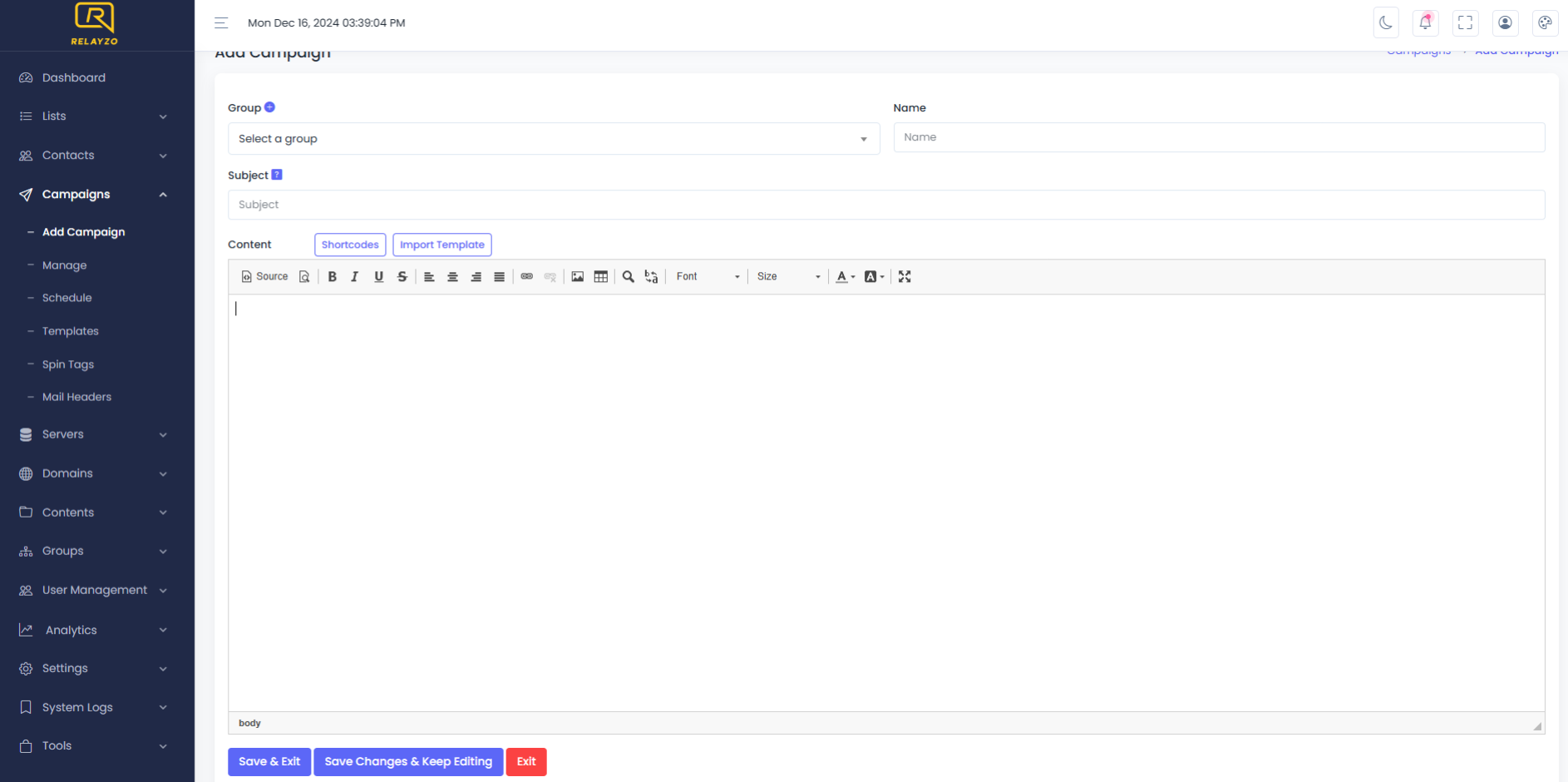This screenshot has width=1568, height=782.
Task: Open Font dropdown
Action: coord(708,277)
